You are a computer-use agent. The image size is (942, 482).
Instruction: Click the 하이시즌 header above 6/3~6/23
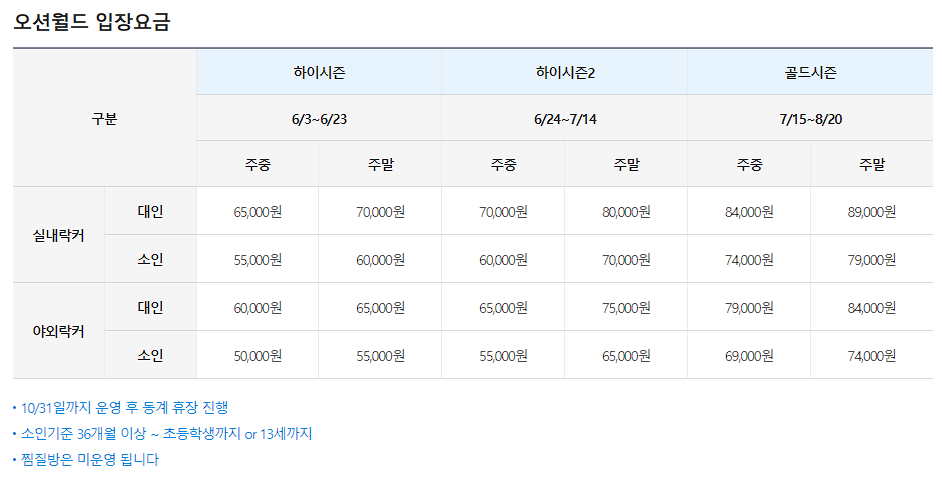[x=319, y=72]
